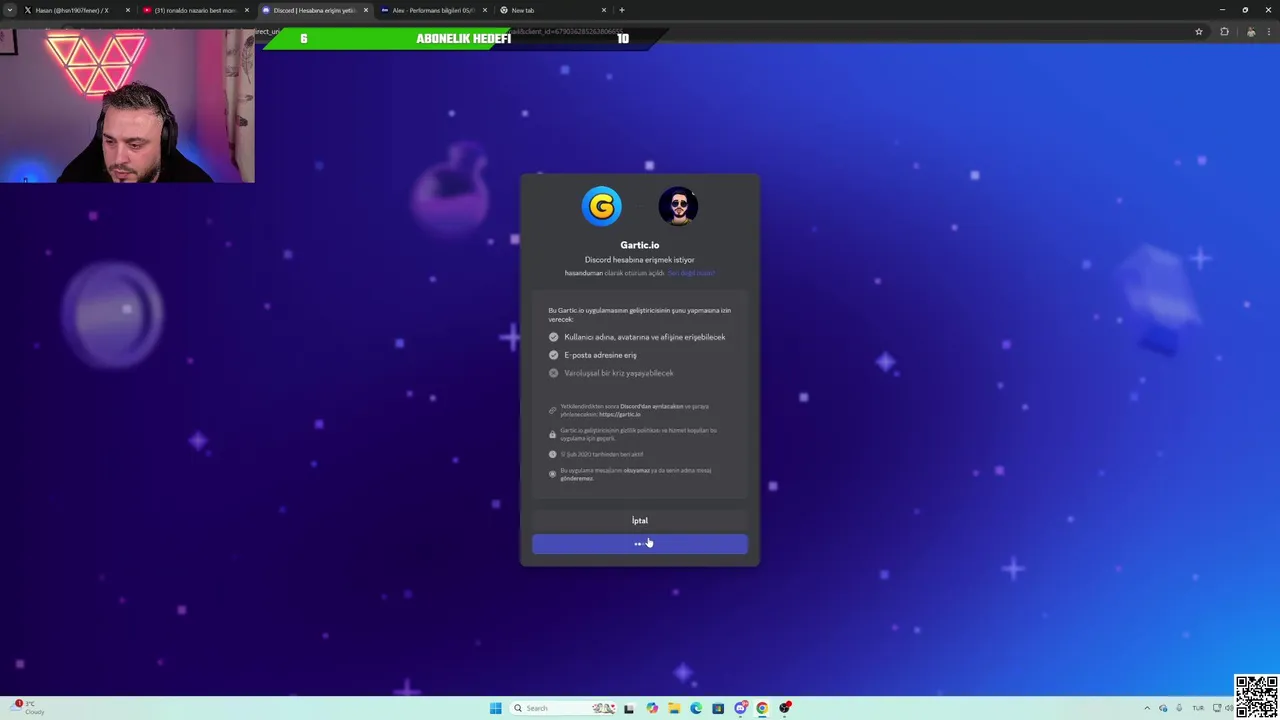Click the shield icon beside messages notice

(x=552, y=474)
